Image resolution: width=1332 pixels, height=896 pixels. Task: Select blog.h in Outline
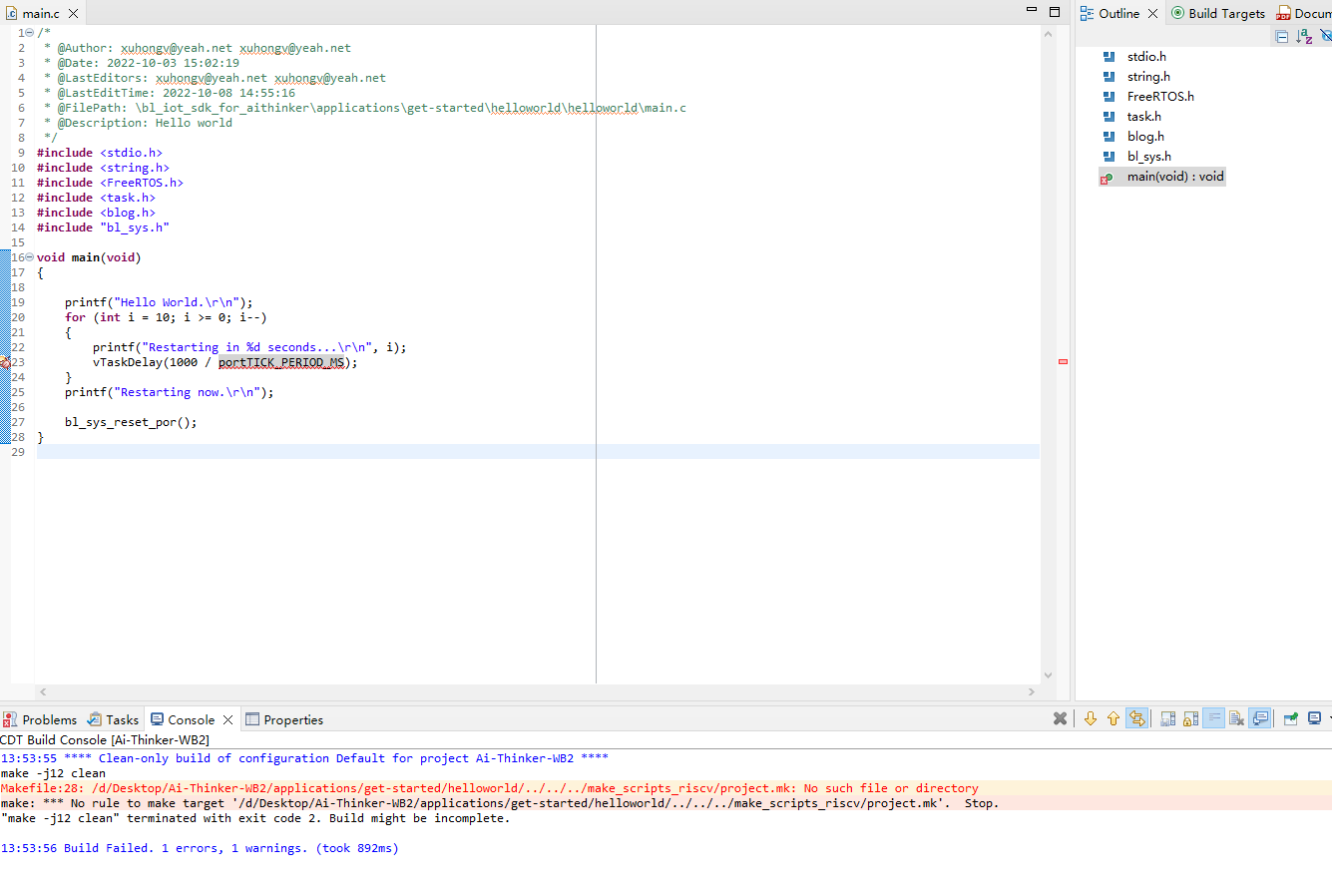[1145, 137]
